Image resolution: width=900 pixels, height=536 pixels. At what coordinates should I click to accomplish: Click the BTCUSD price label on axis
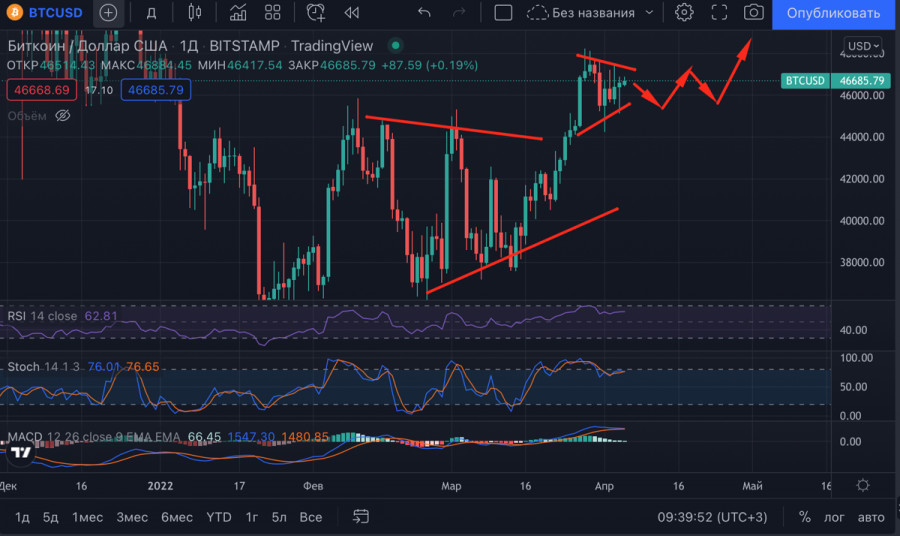[x=805, y=81]
